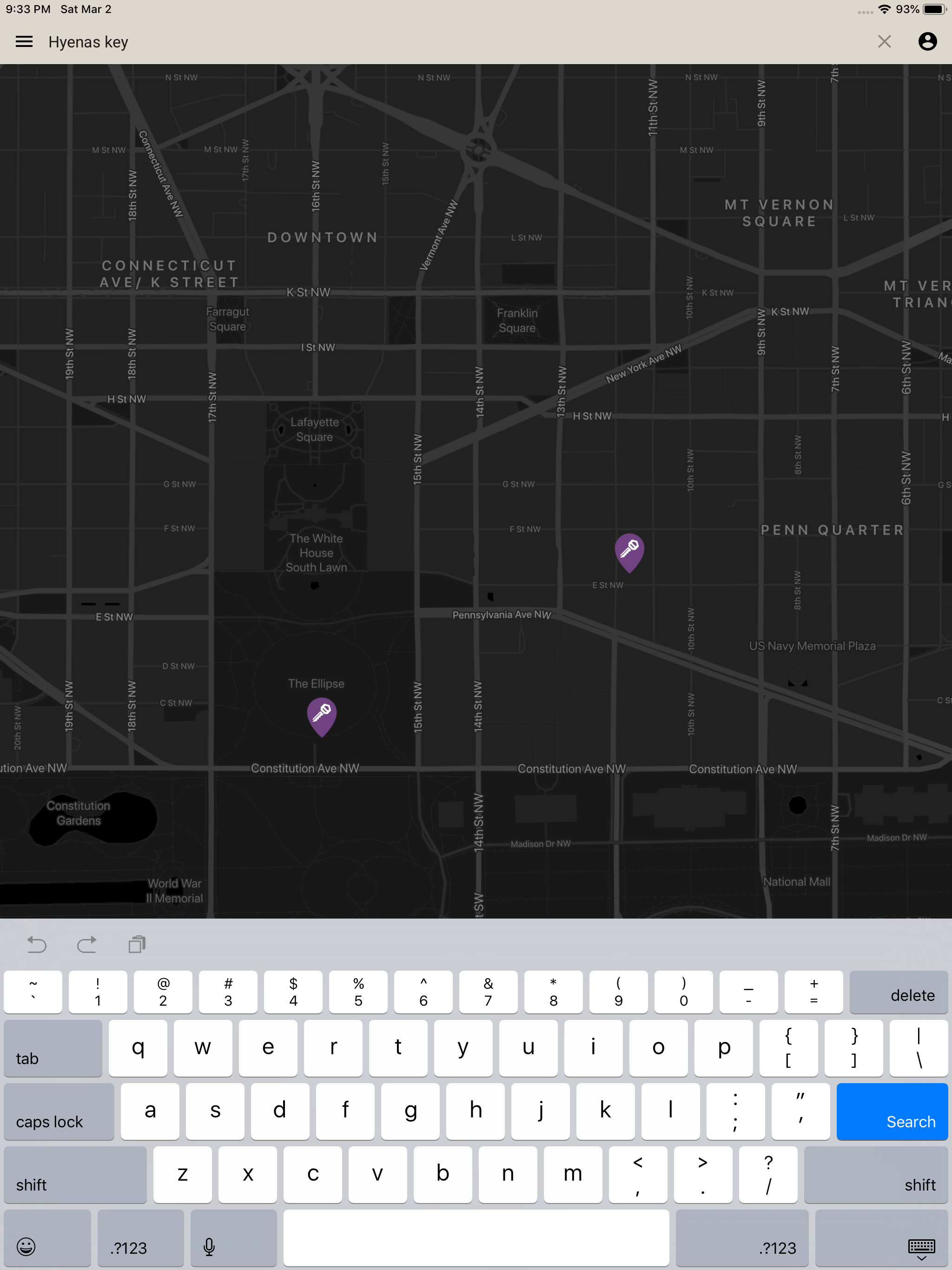
Task: Tap key pin near E St NW
Action: click(x=629, y=550)
